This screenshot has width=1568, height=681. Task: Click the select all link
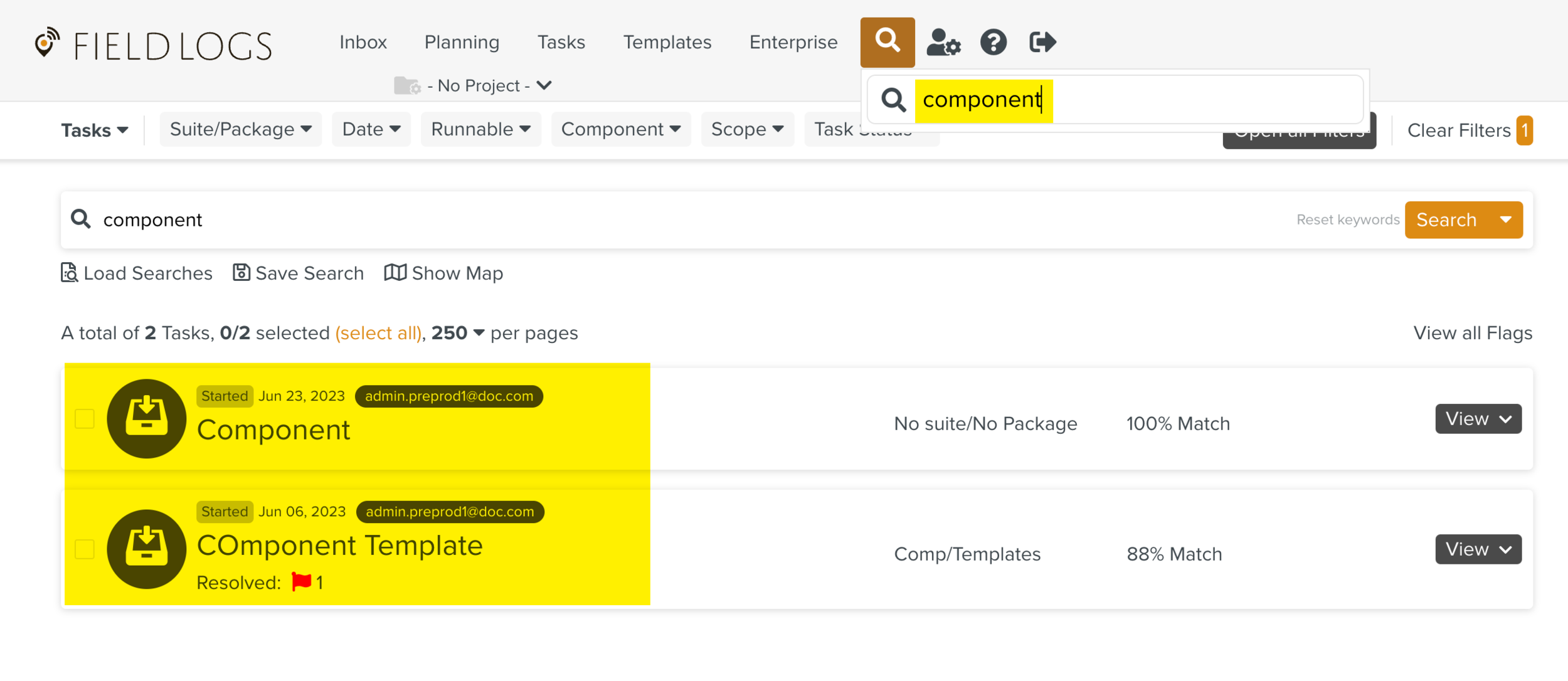click(x=378, y=333)
